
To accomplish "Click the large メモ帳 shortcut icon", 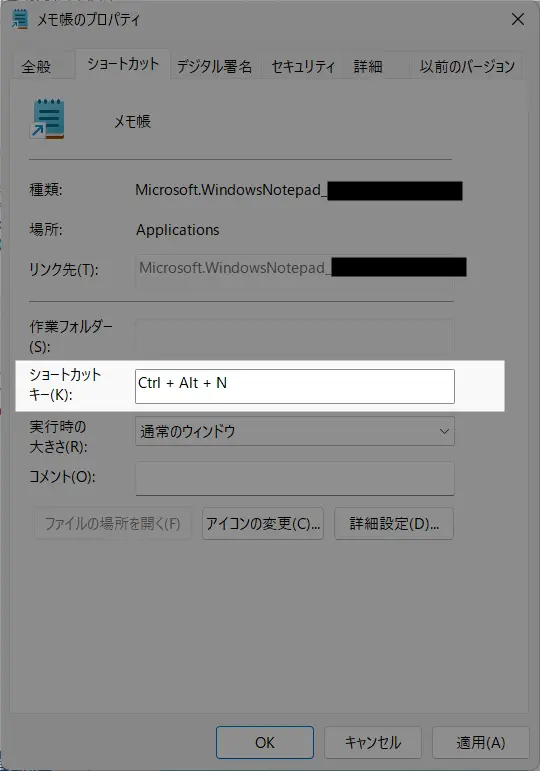I will click(x=47, y=119).
